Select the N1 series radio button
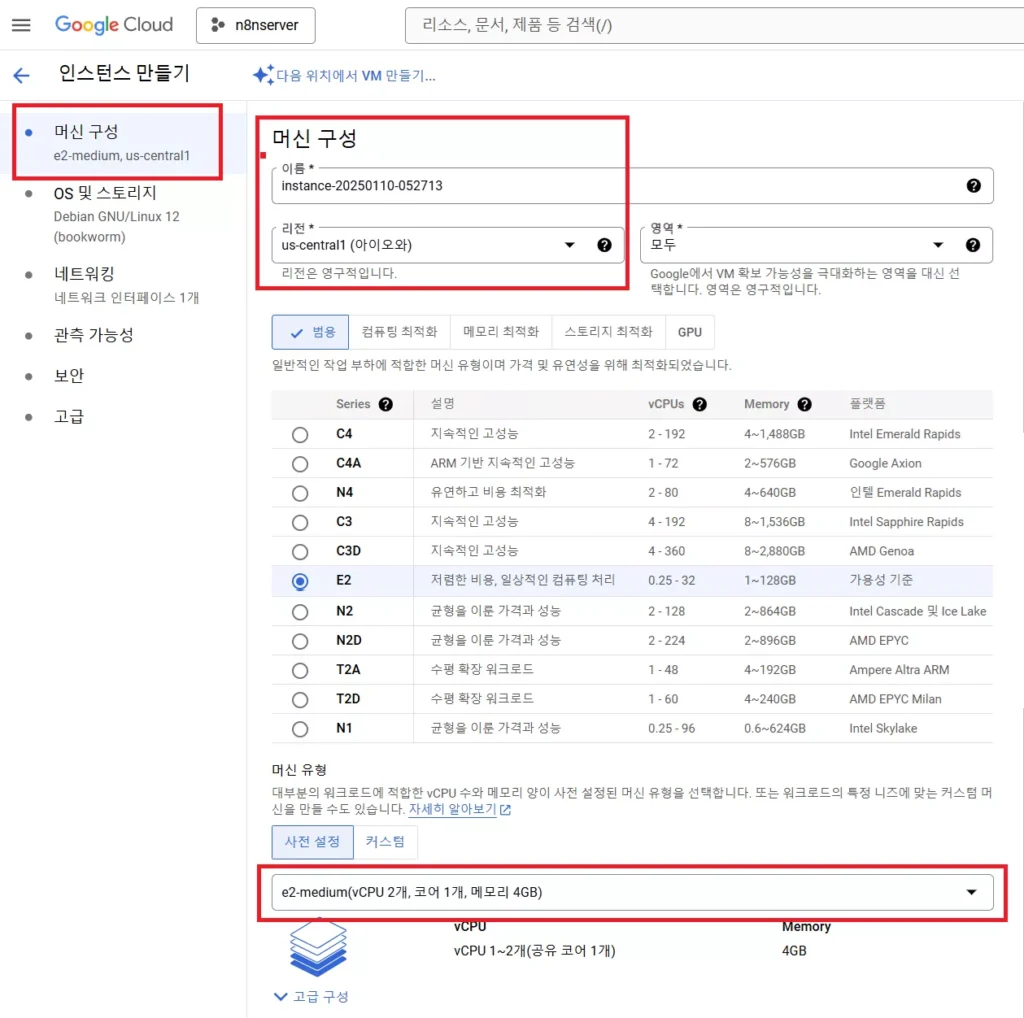1024x1018 pixels. point(300,729)
